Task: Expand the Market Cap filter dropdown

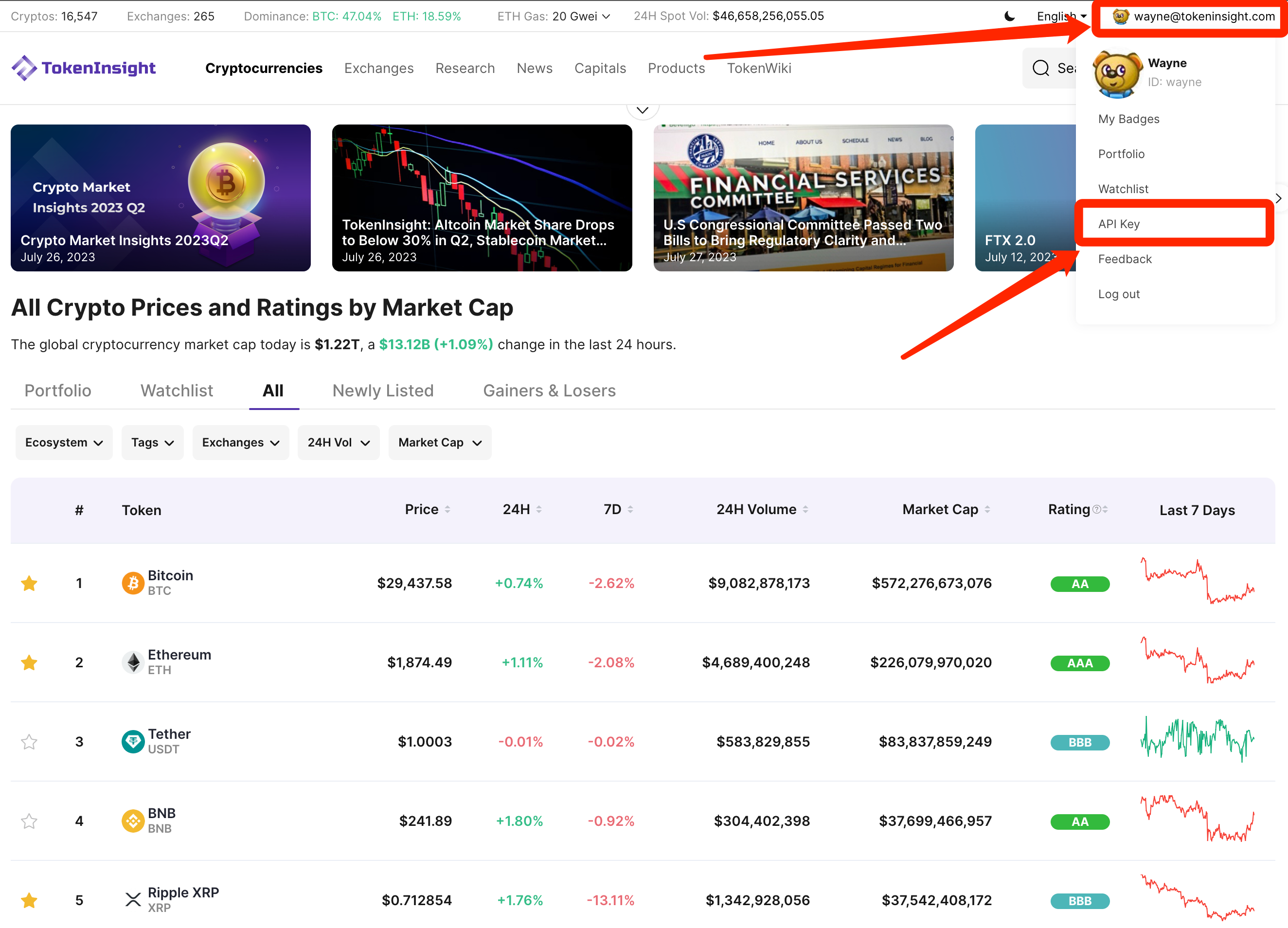Action: click(440, 443)
